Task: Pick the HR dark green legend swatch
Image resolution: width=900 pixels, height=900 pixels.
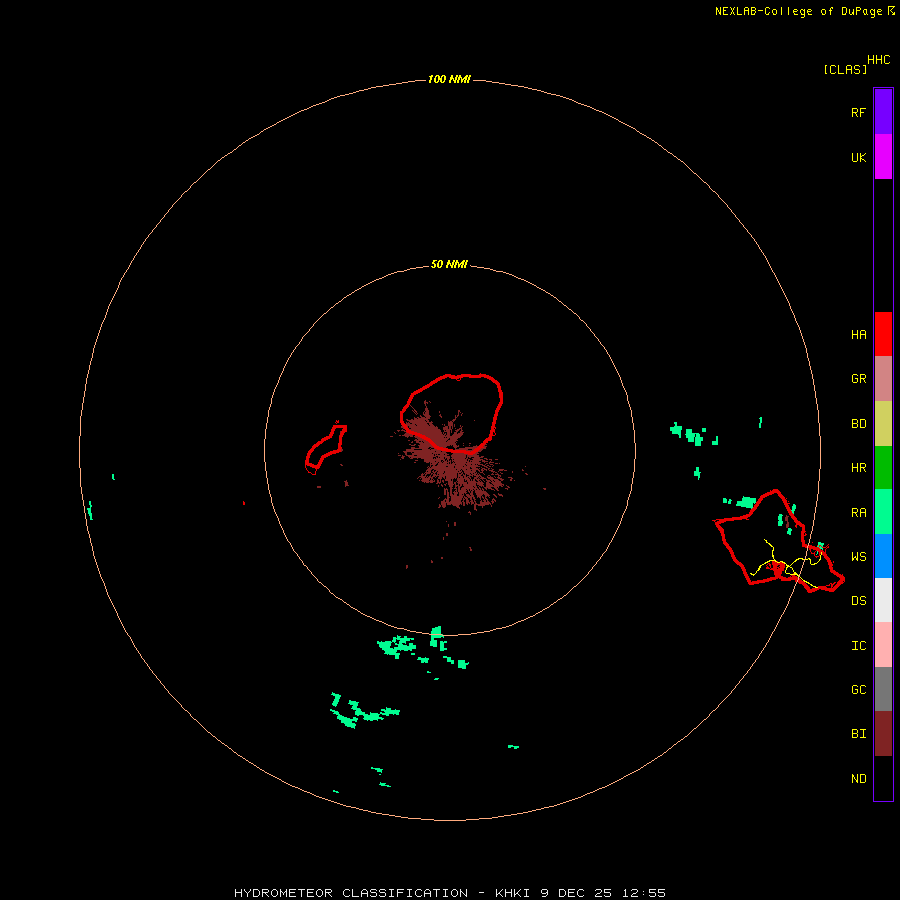Action: pos(883,468)
